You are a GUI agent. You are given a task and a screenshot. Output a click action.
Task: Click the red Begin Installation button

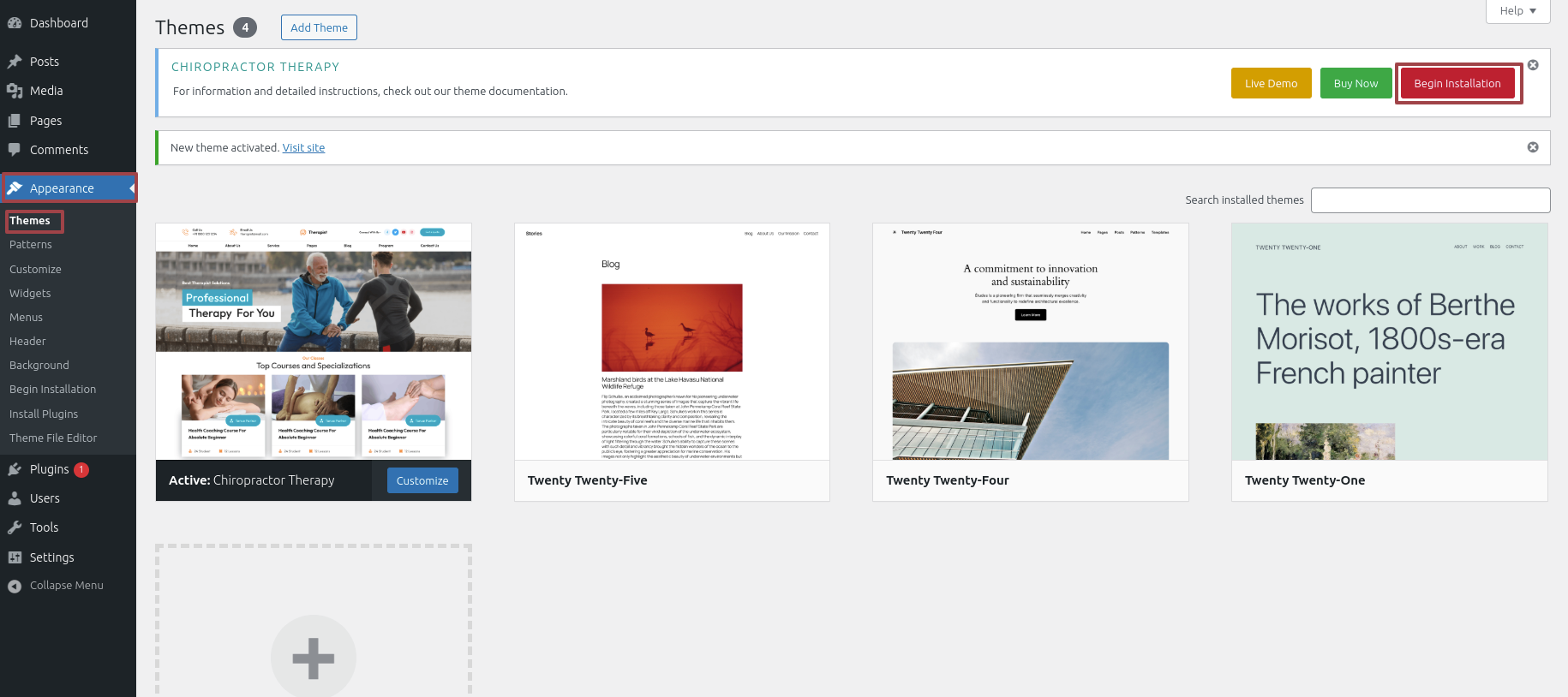click(1457, 83)
